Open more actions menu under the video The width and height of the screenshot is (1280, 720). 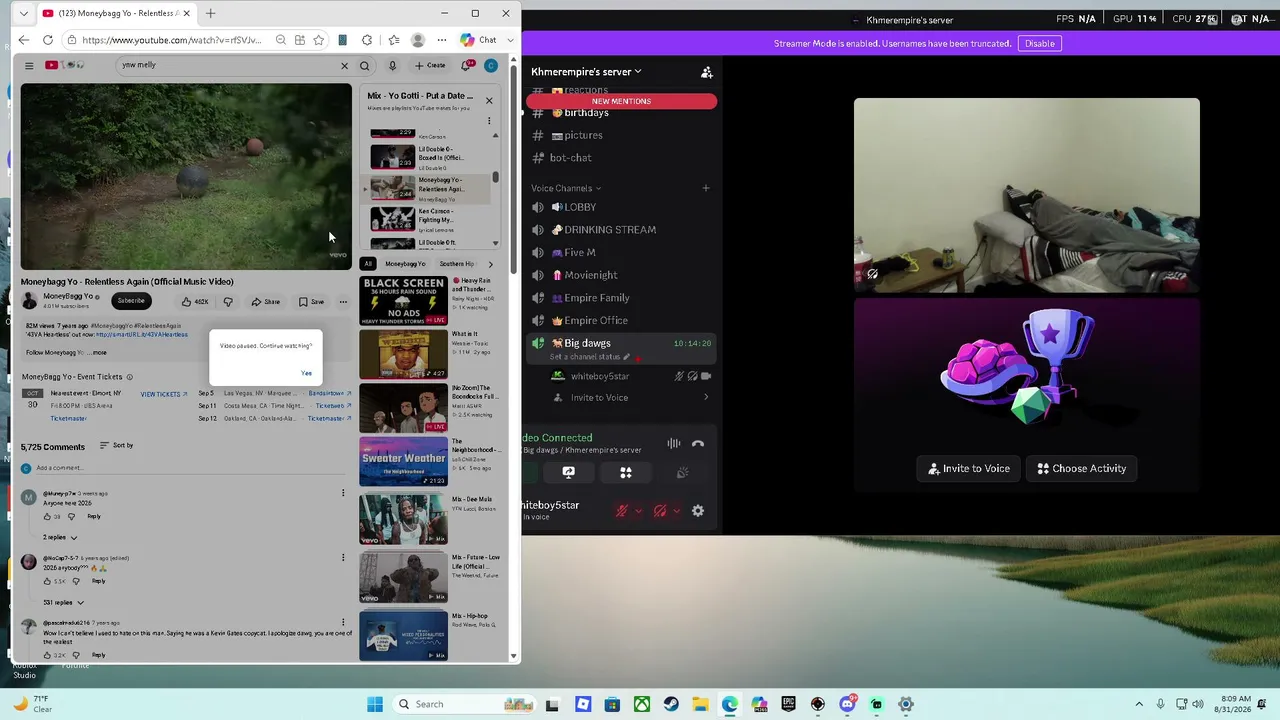343,302
